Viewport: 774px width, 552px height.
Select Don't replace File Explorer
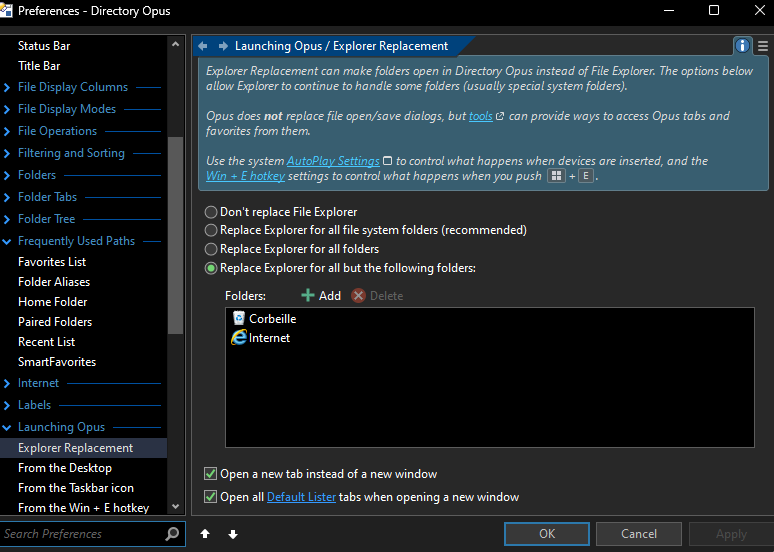coord(211,212)
